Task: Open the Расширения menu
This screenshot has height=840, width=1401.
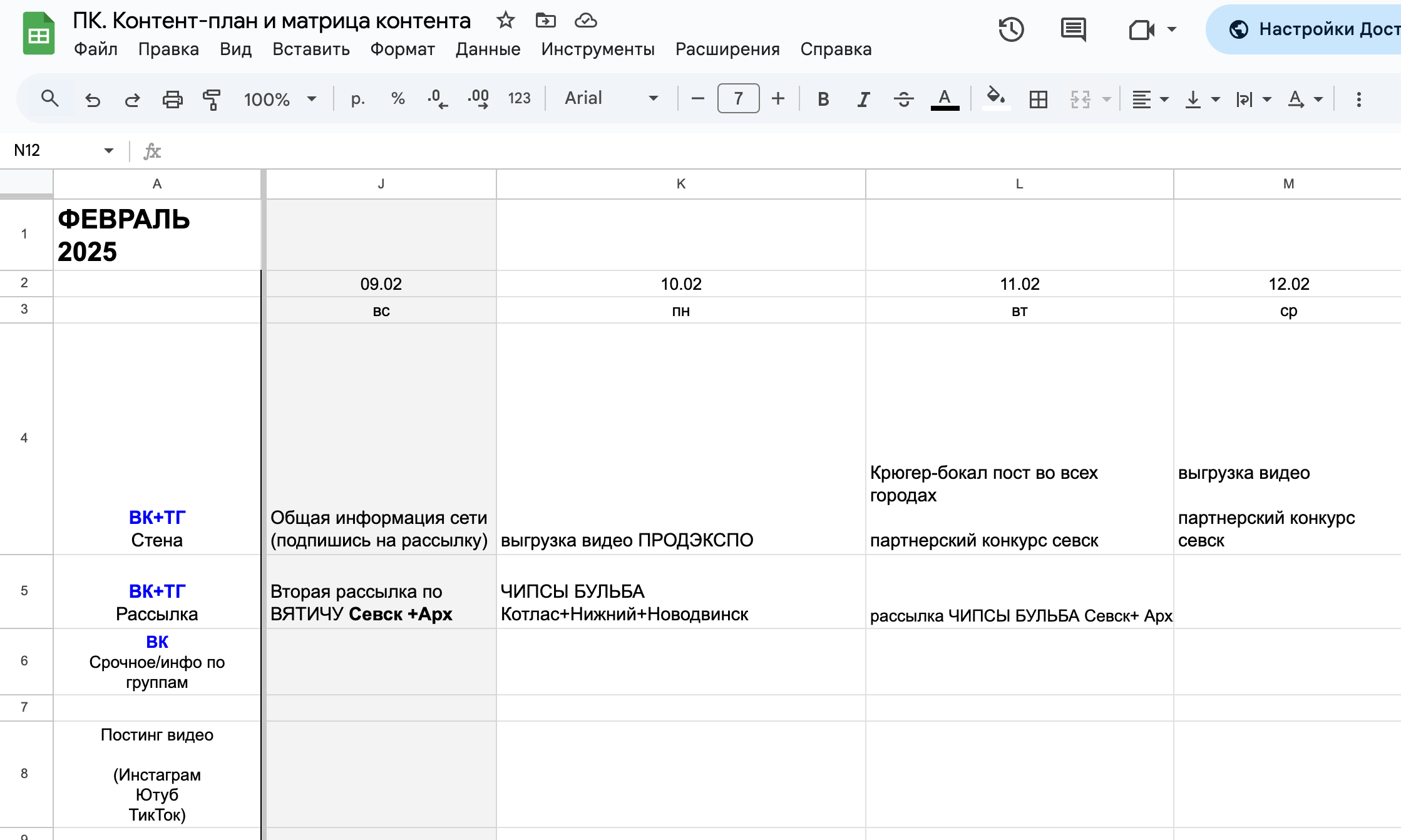Action: 727,49
